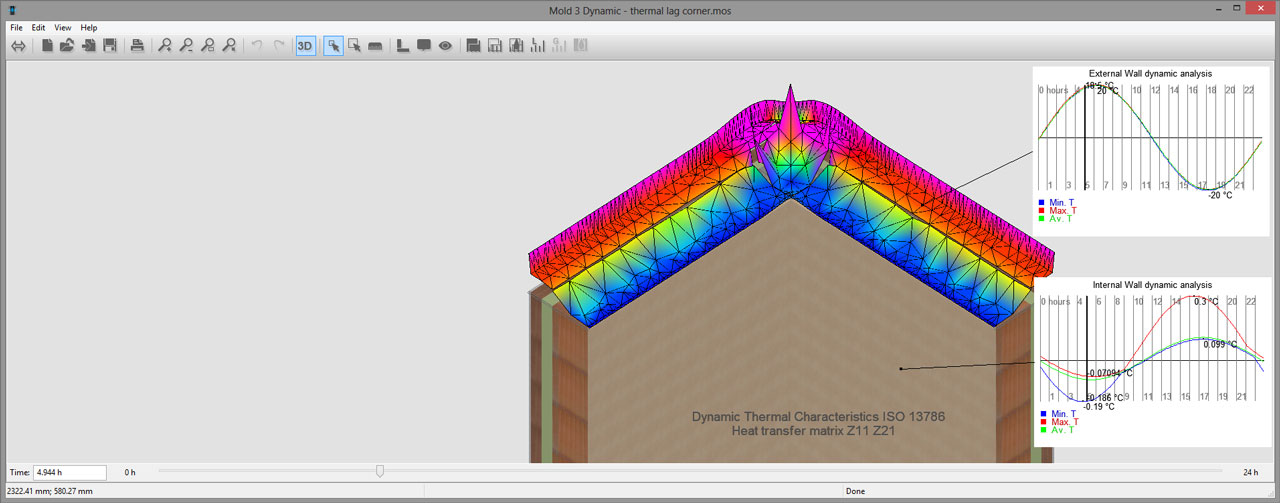Open the Help menu
Screen dimensions: 1280x503
[89, 28]
